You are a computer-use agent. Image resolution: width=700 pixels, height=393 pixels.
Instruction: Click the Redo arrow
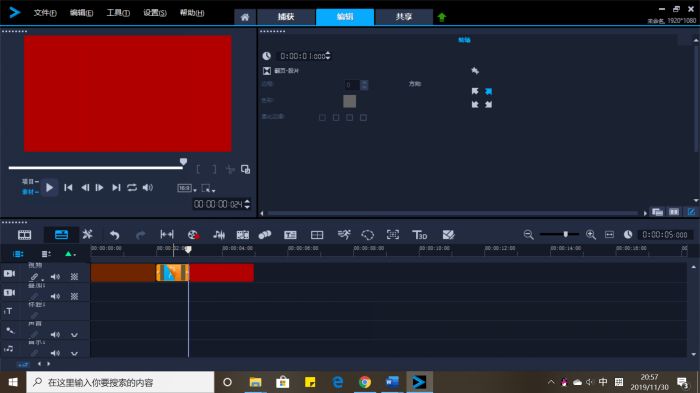tap(141, 235)
